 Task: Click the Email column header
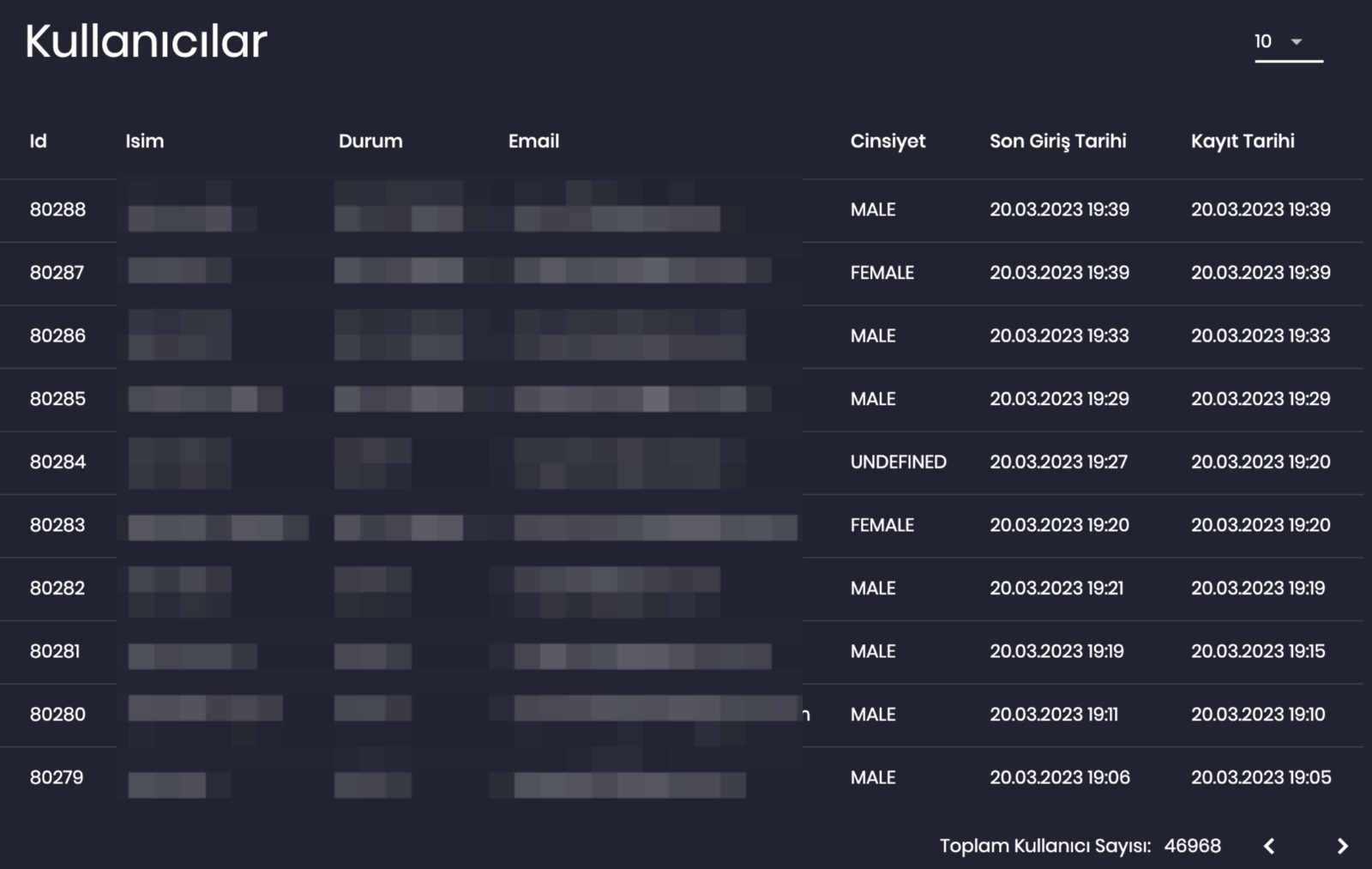(x=533, y=142)
